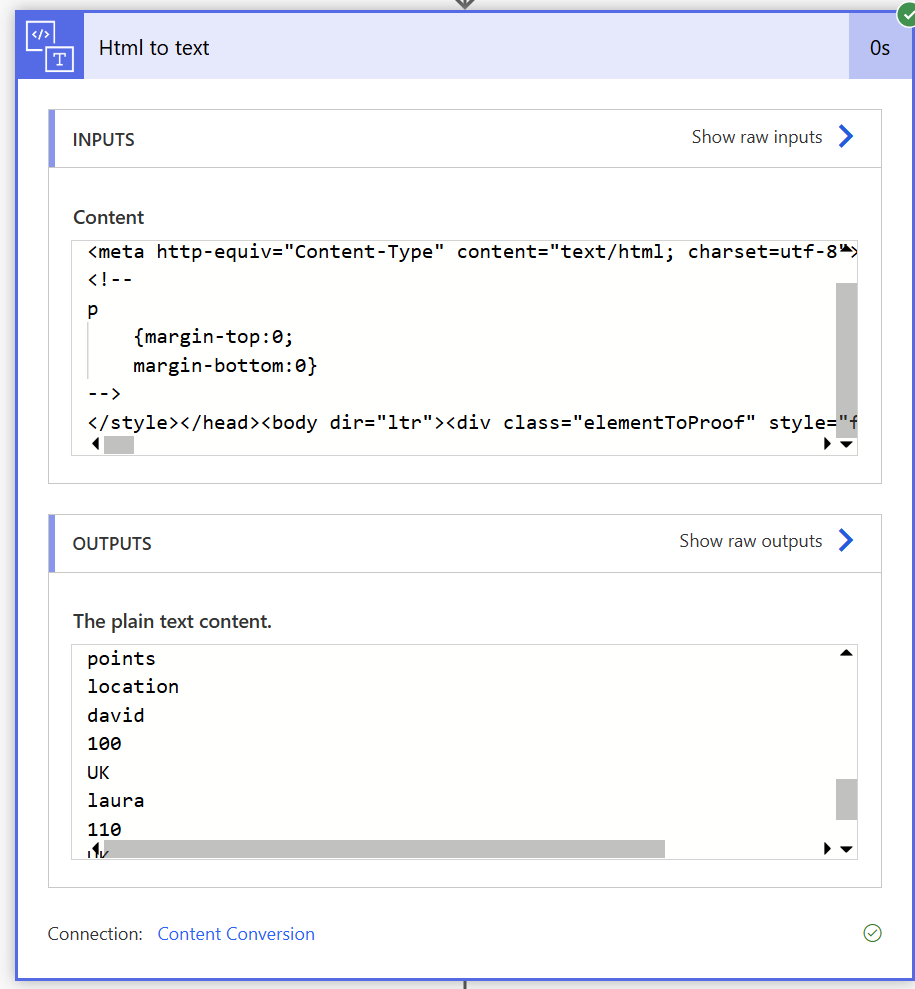Viewport: 915px width, 989px height.
Task: Click the 'points' output line
Action: click(121, 658)
